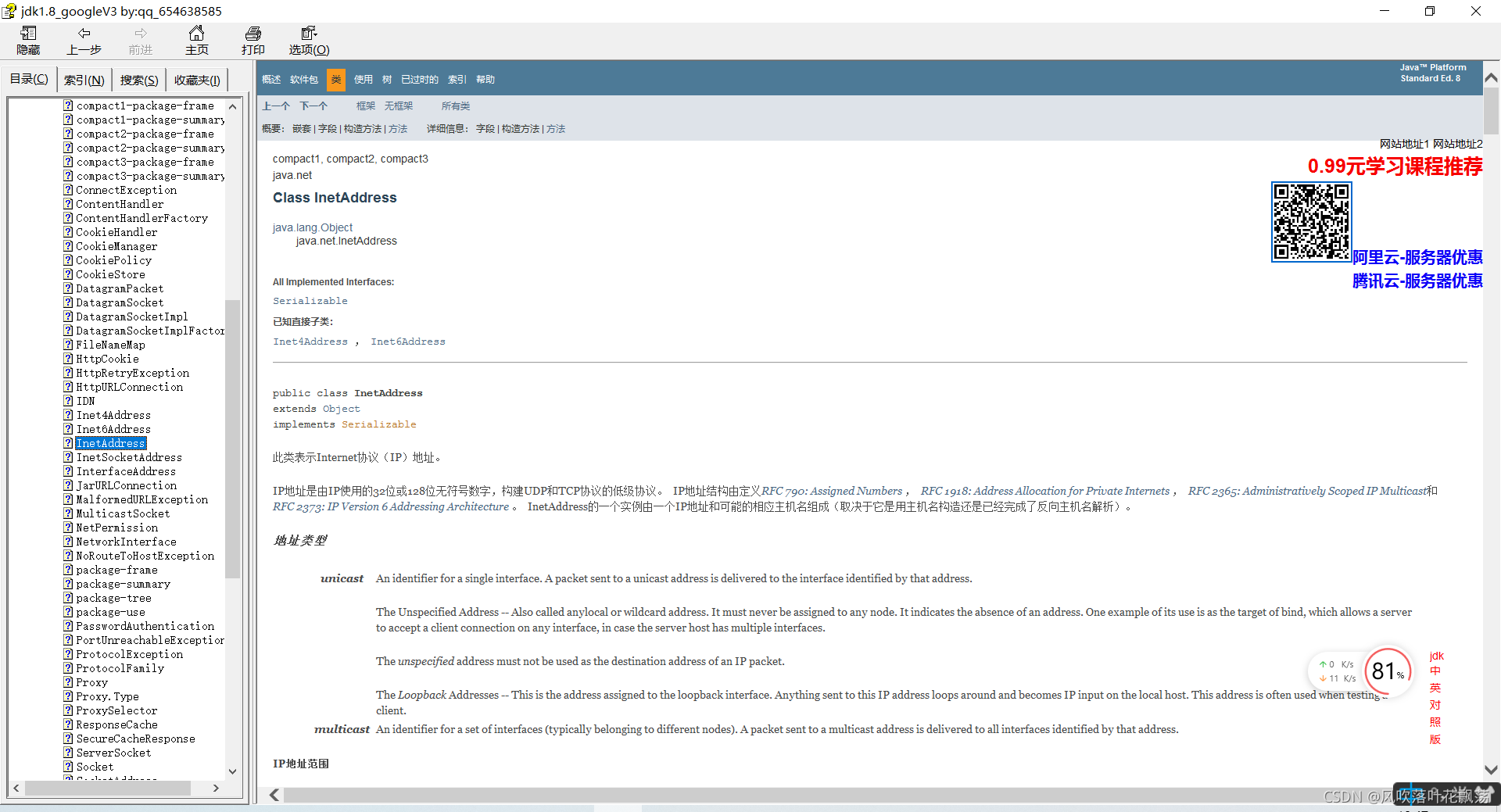This screenshot has width=1501, height=812.
Task: Open the 使用 nav item
Action: pos(364,80)
